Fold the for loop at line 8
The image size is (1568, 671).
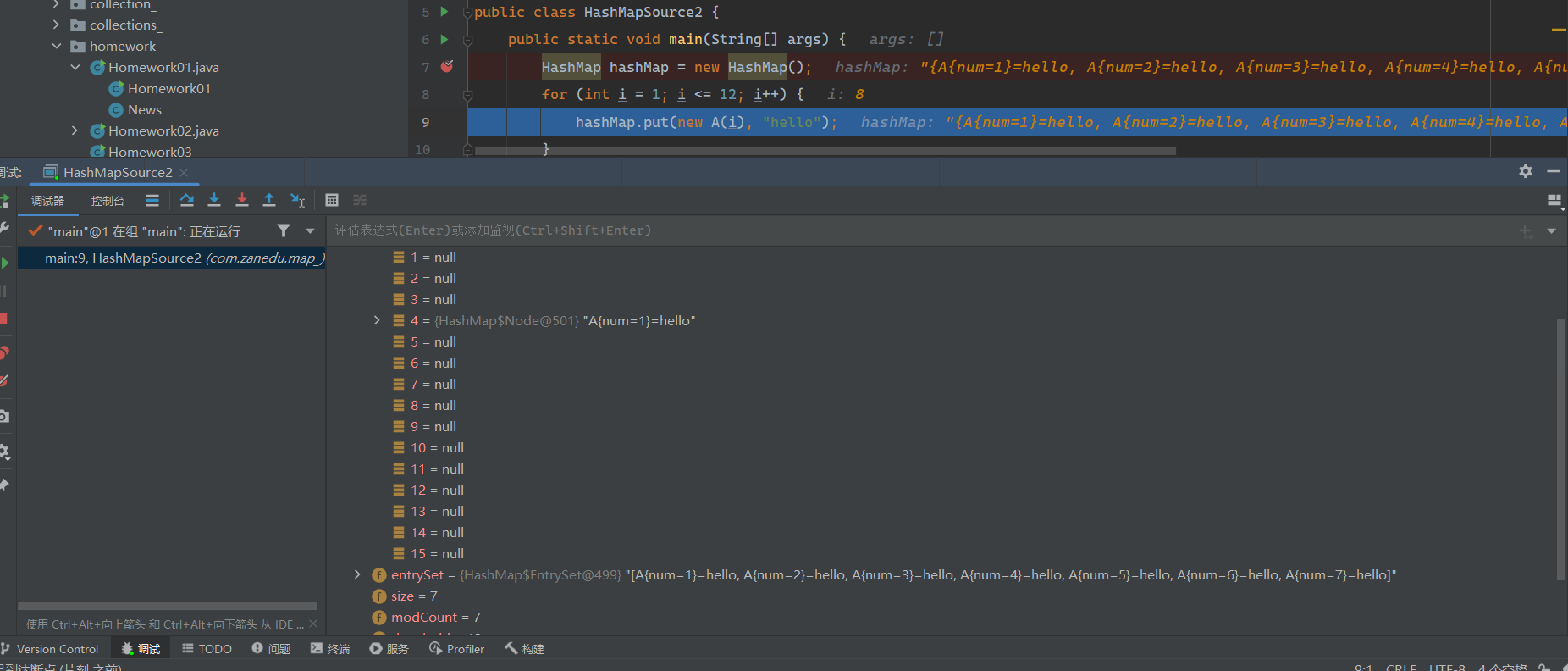(467, 94)
